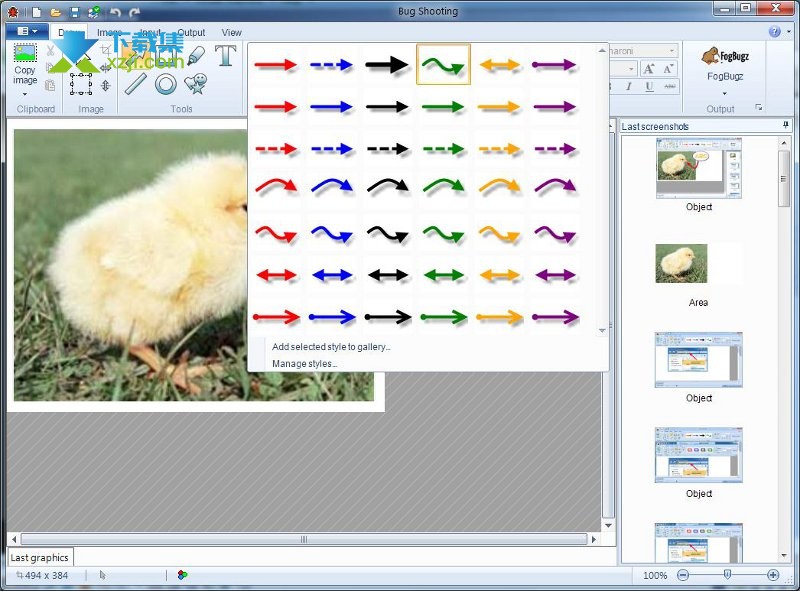Click the New document icon in quick access toolbar
Screen dimensions: 800x591
[x=37, y=12]
